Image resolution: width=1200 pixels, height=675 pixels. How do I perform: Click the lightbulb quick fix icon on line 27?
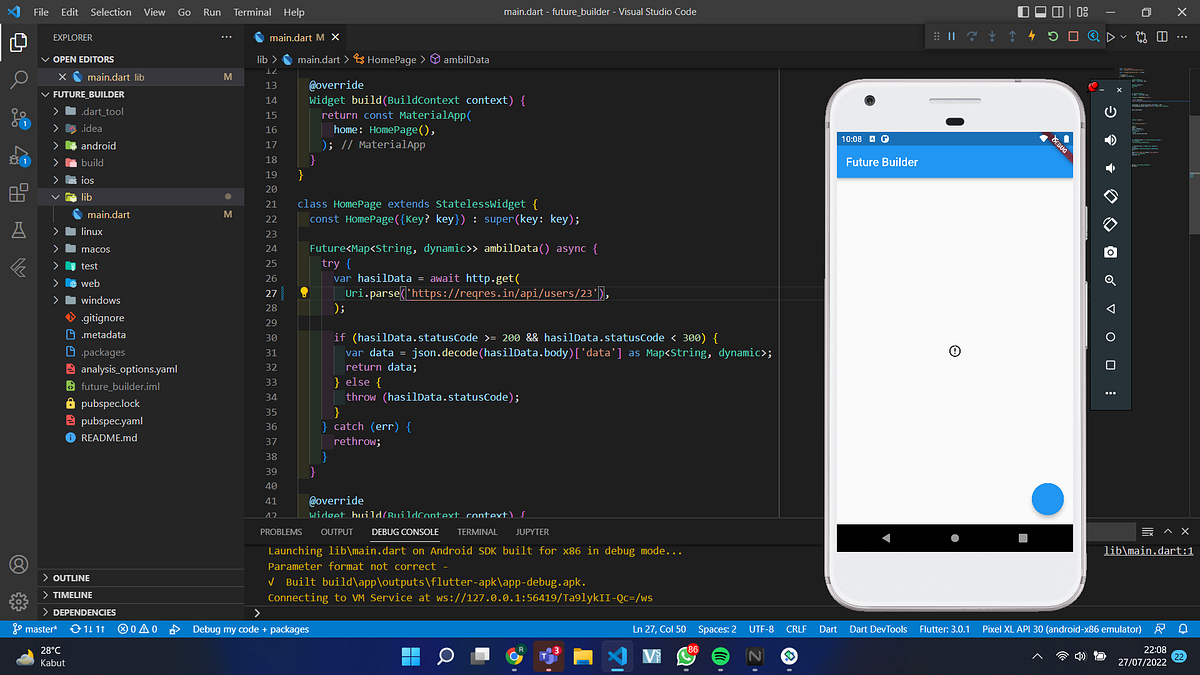tap(303, 292)
